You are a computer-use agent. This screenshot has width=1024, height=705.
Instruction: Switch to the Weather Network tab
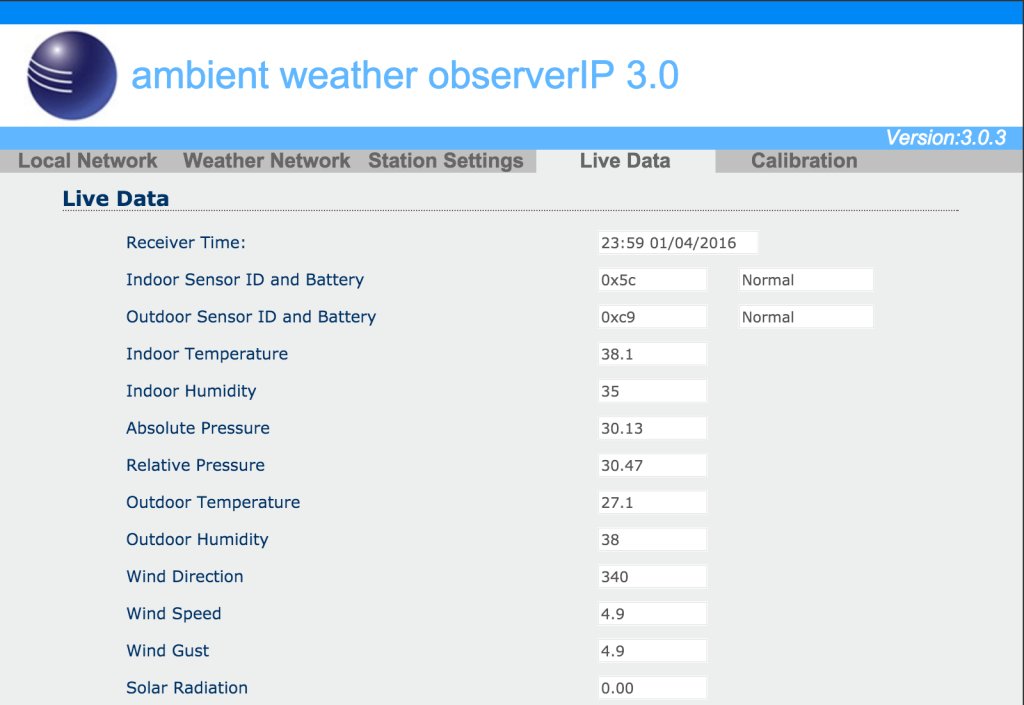[266, 161]
